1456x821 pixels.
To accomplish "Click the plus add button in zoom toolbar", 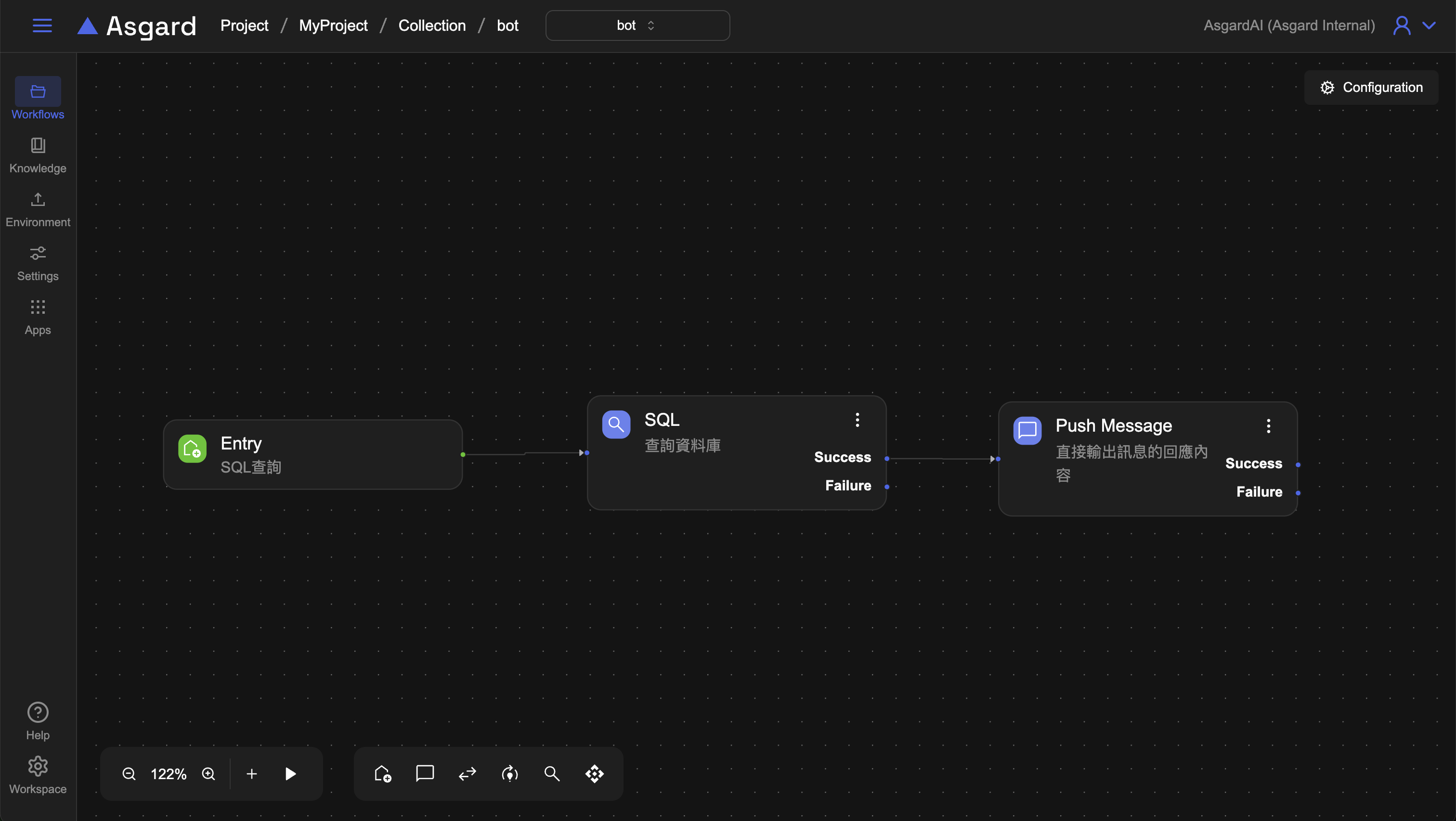I will click(x=252, y=773).
